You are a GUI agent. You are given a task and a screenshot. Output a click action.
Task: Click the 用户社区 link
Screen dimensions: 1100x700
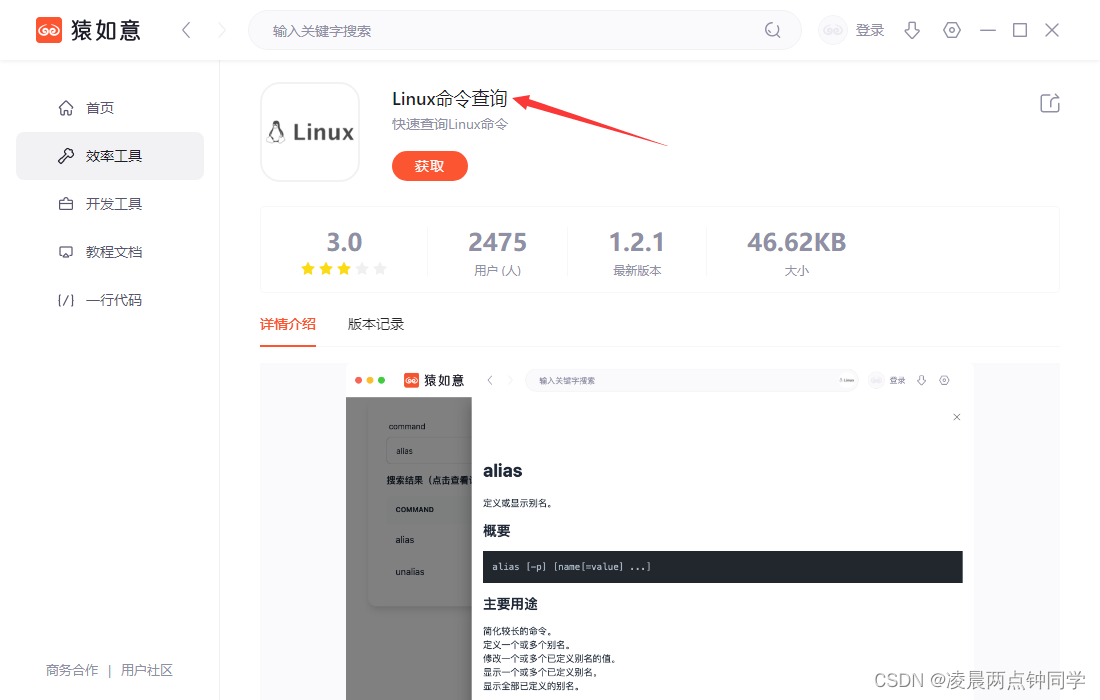pos(147,670)
